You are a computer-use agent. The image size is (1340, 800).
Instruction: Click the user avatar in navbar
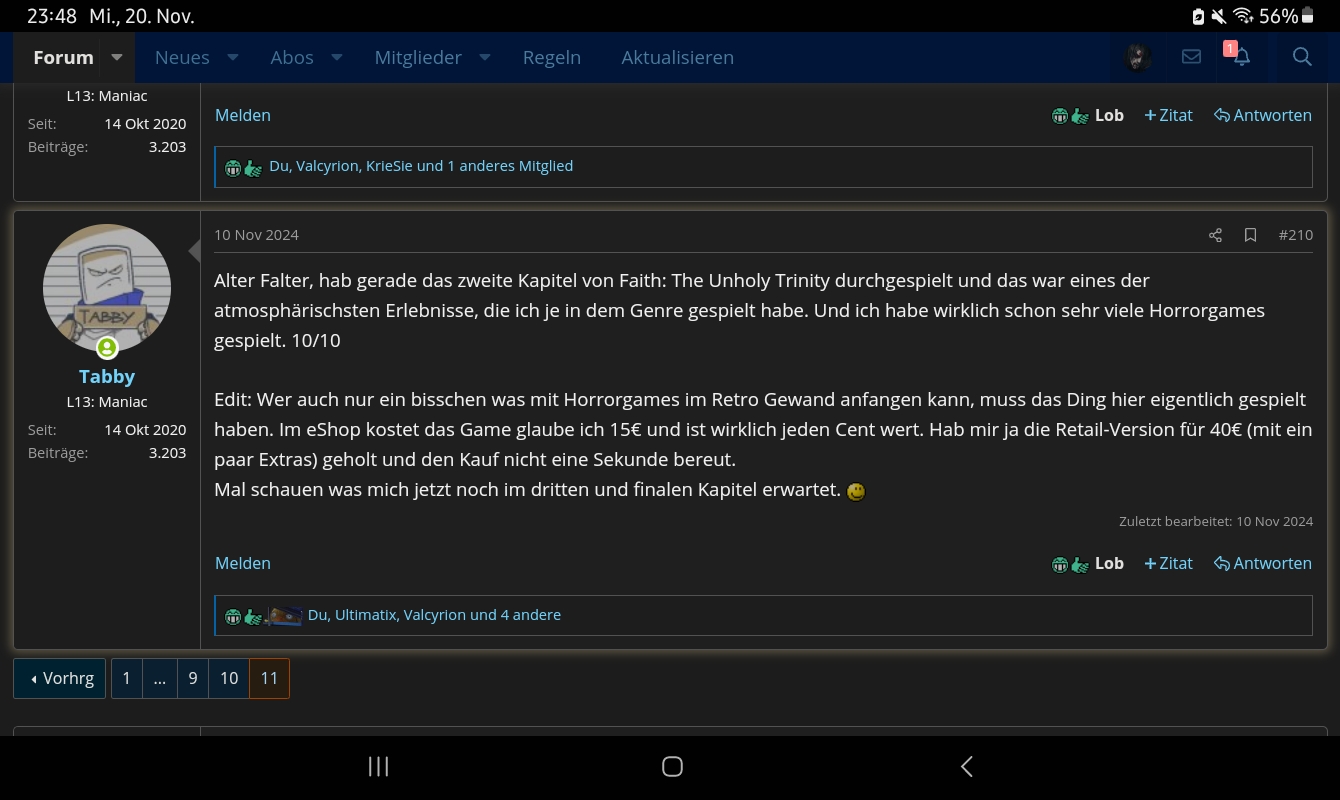coord(1136,57)
